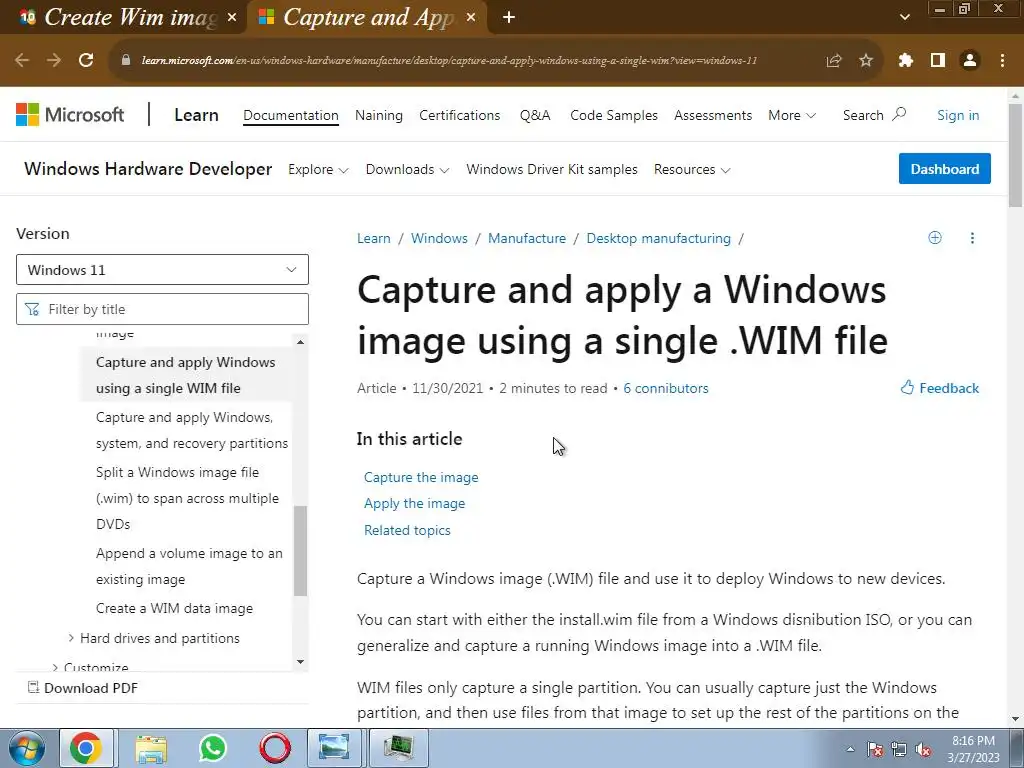Open the Documentation nav item

tap(291, 115)
